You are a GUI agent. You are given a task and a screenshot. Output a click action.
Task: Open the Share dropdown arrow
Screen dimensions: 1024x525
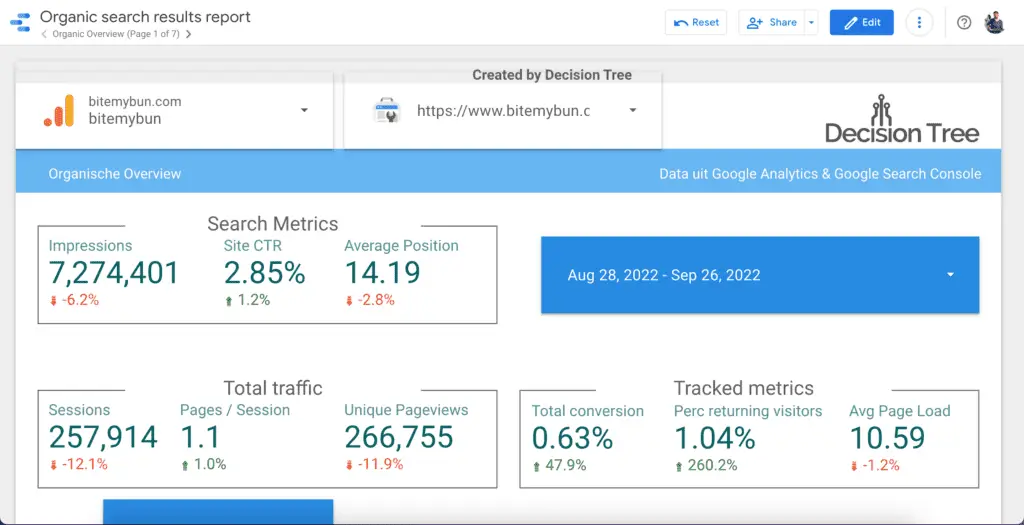tap(811, 22)
